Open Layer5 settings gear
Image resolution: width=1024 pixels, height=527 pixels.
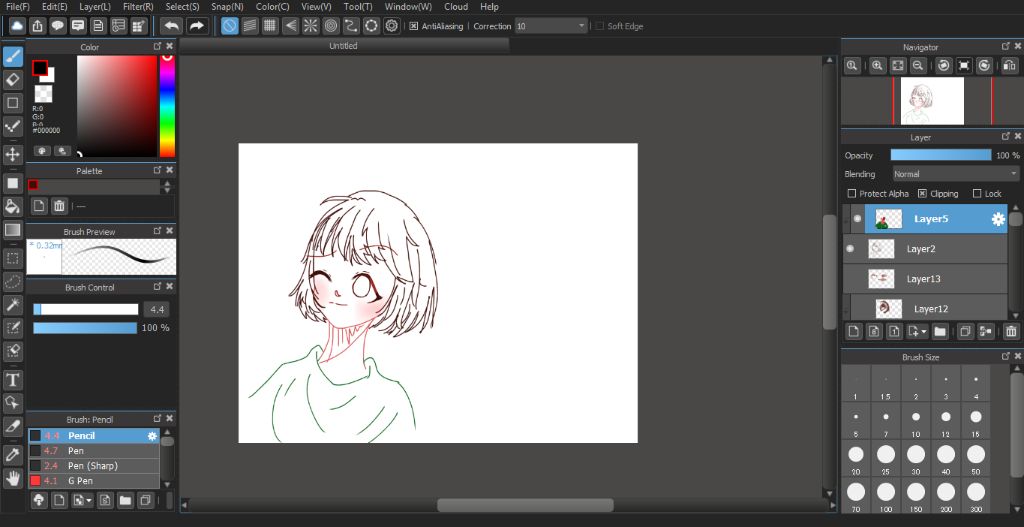tap(999, 219)
